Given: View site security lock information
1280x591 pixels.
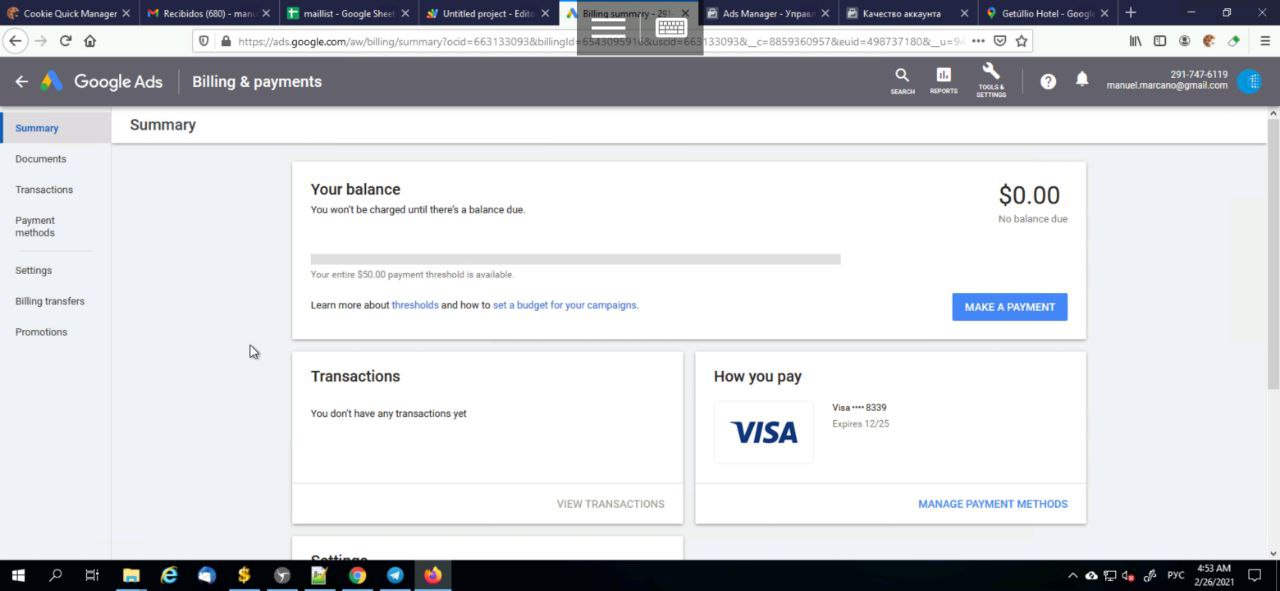Looking at the screenshot, I should [x=226, y=41].
